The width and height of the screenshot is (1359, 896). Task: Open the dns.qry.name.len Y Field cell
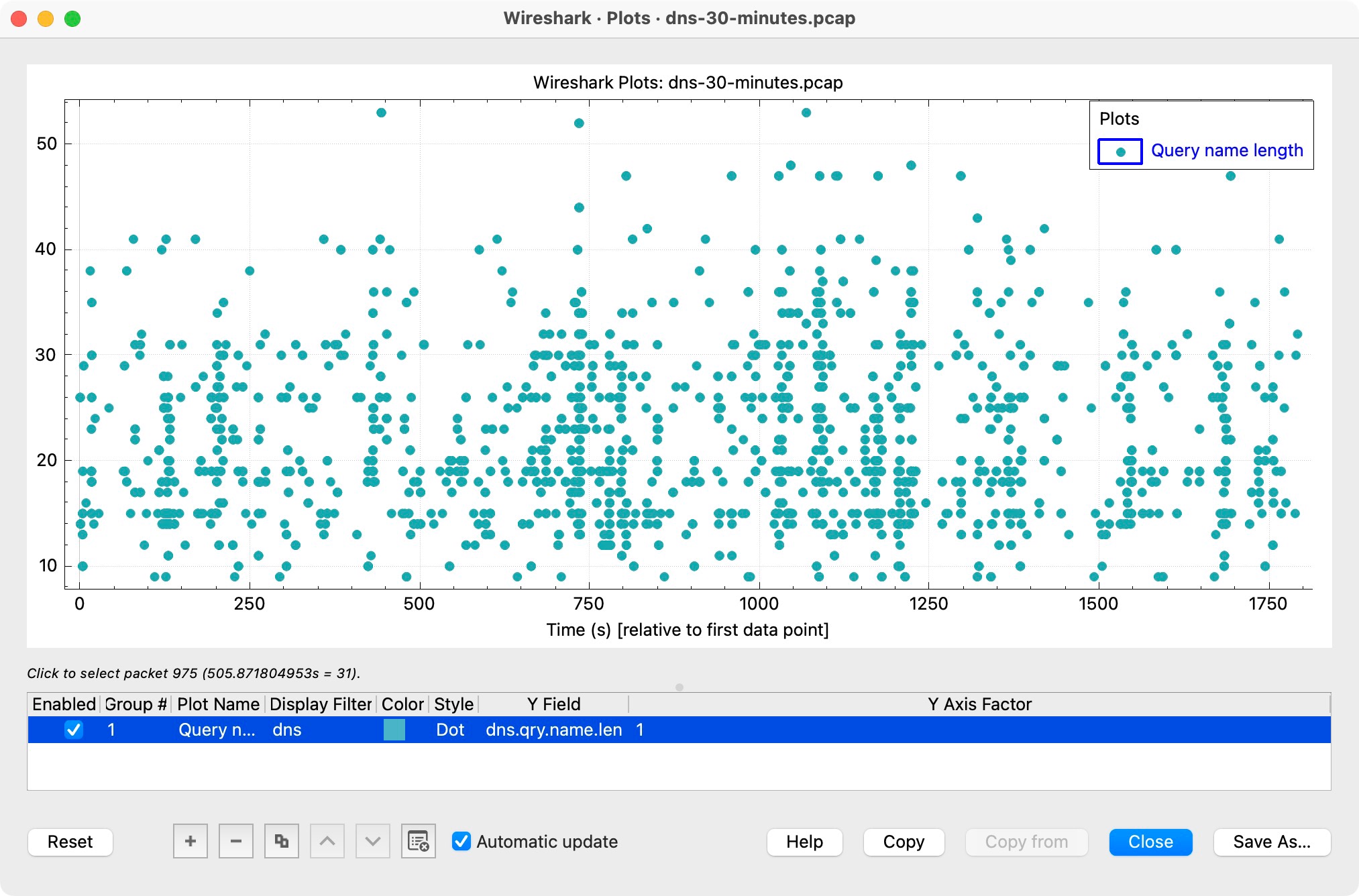point(553,730)
